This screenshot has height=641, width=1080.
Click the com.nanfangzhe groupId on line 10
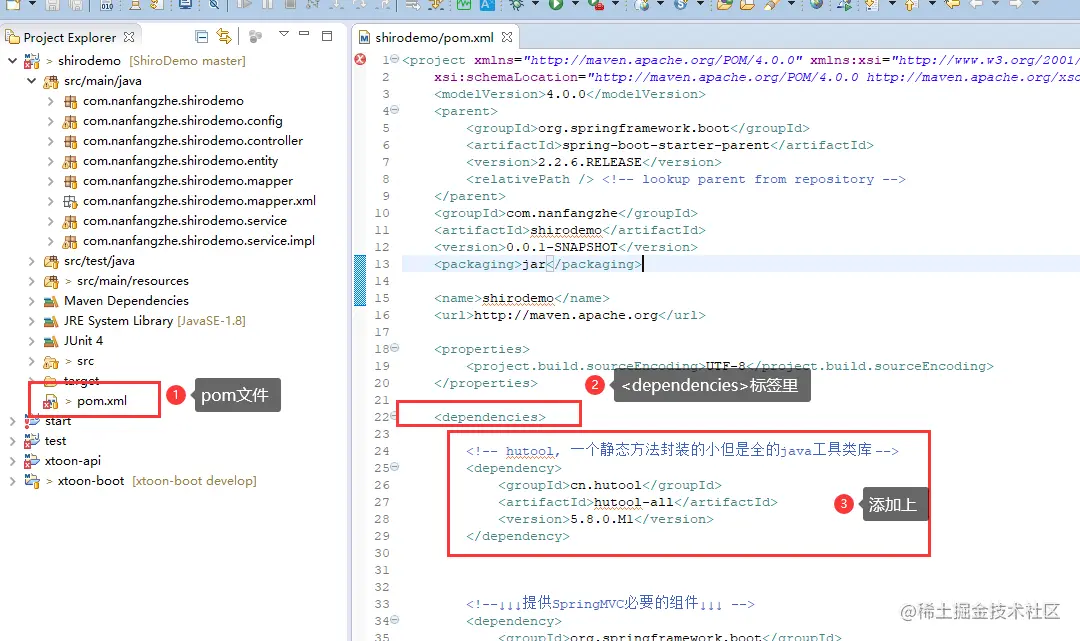[x=562, y=213]
